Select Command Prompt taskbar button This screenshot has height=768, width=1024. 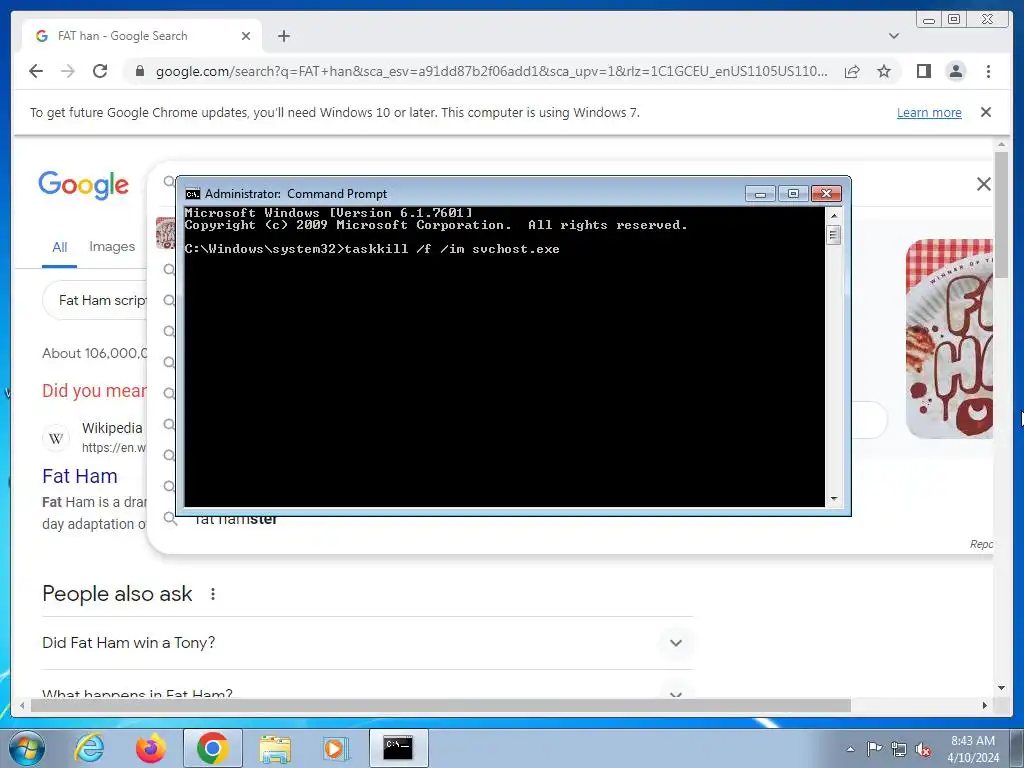[x=398, y=748]
